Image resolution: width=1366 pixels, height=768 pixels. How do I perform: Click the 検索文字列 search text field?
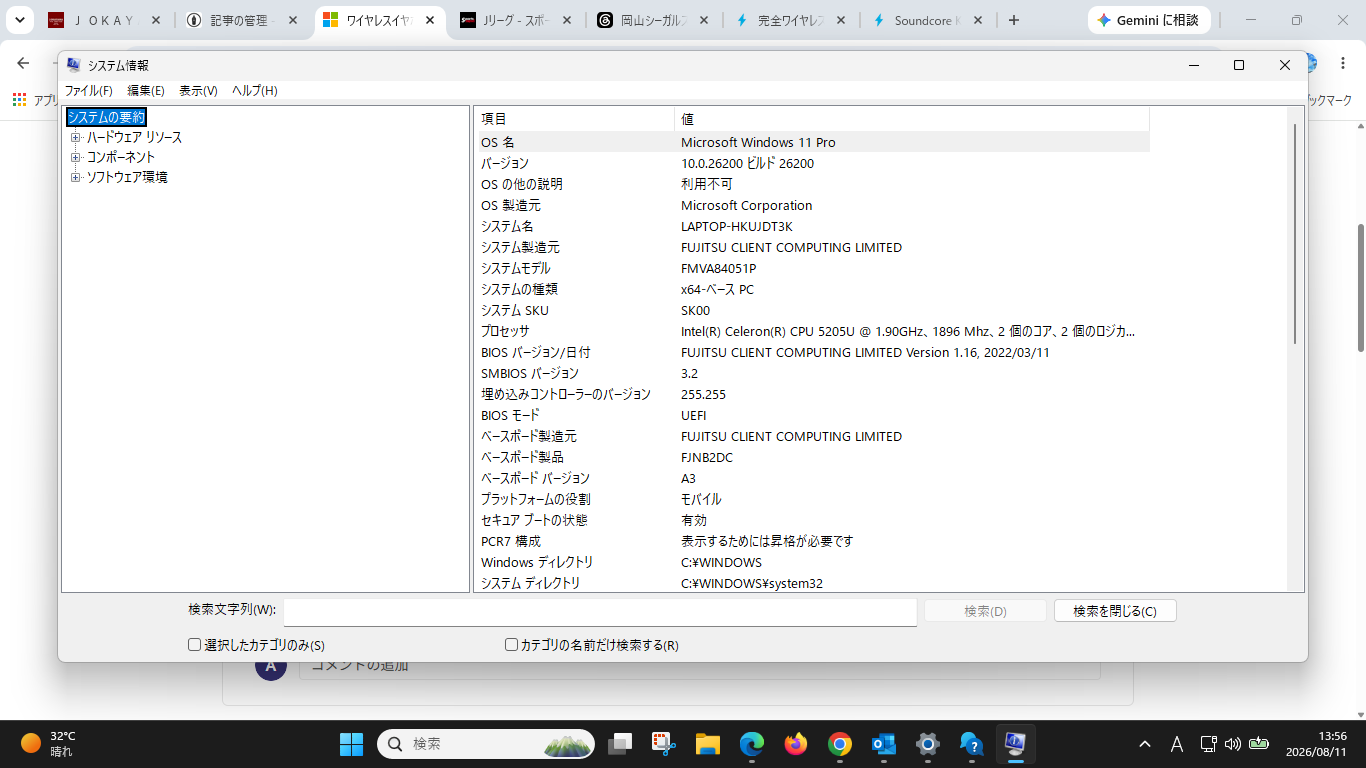pos(600,611)
